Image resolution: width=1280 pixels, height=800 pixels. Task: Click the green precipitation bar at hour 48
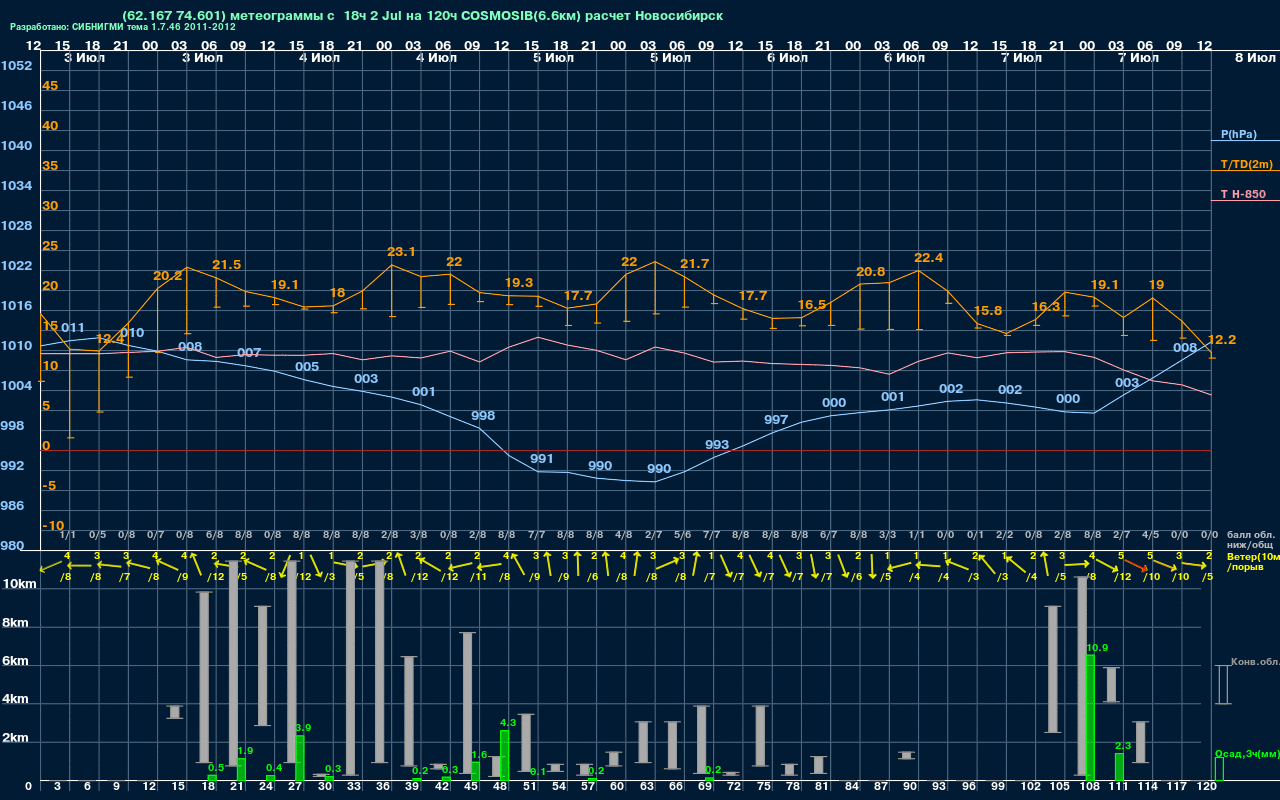click(x=505, y=756)
